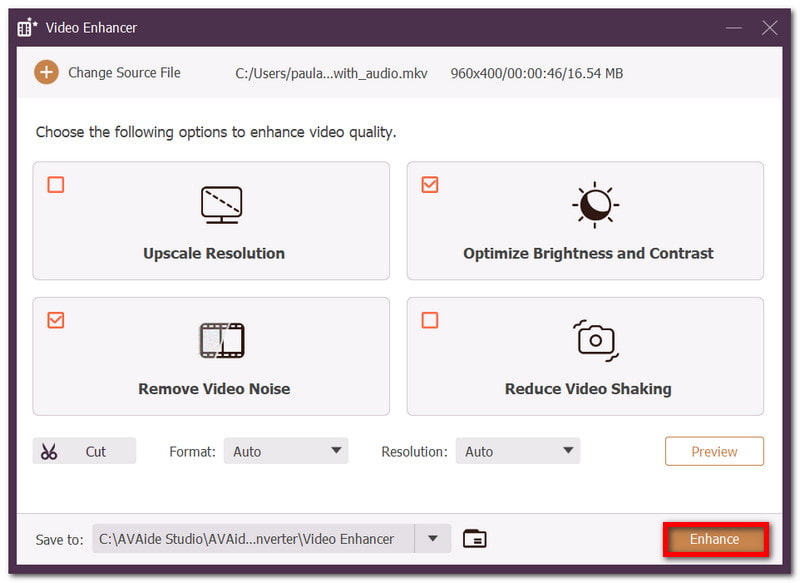Click the orange plus Change Source icon
The width and height of the screenshot is (800, 583).
click(46, 72)
